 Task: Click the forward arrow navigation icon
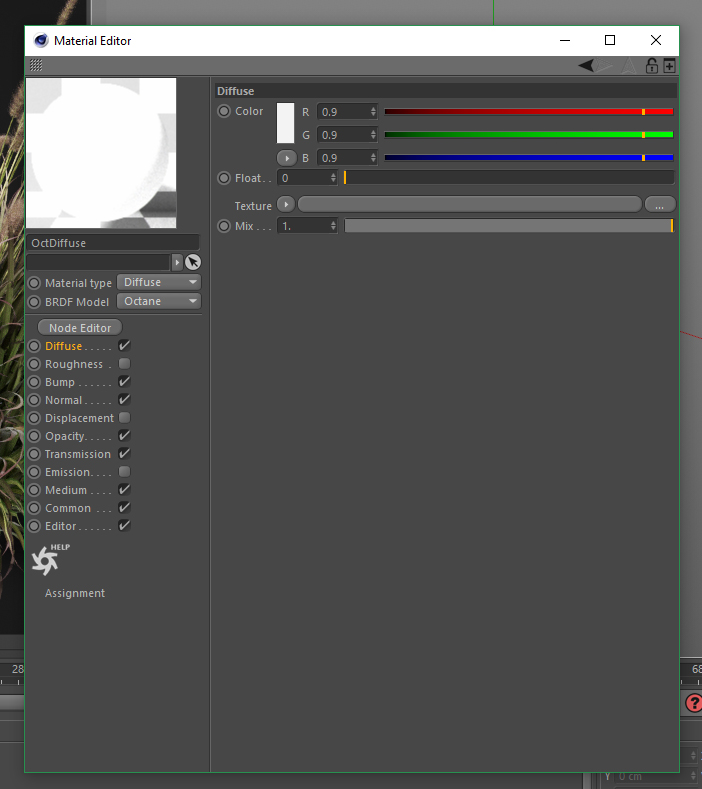tap(605, 65)
